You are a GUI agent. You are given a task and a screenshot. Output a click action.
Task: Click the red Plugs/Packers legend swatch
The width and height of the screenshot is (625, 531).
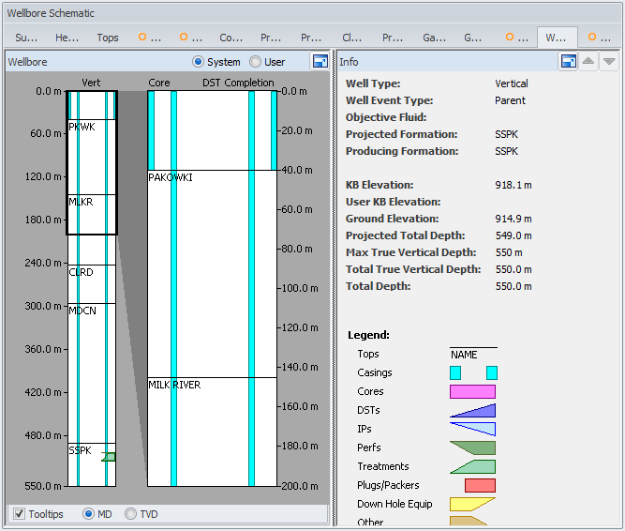click(480, 485)
